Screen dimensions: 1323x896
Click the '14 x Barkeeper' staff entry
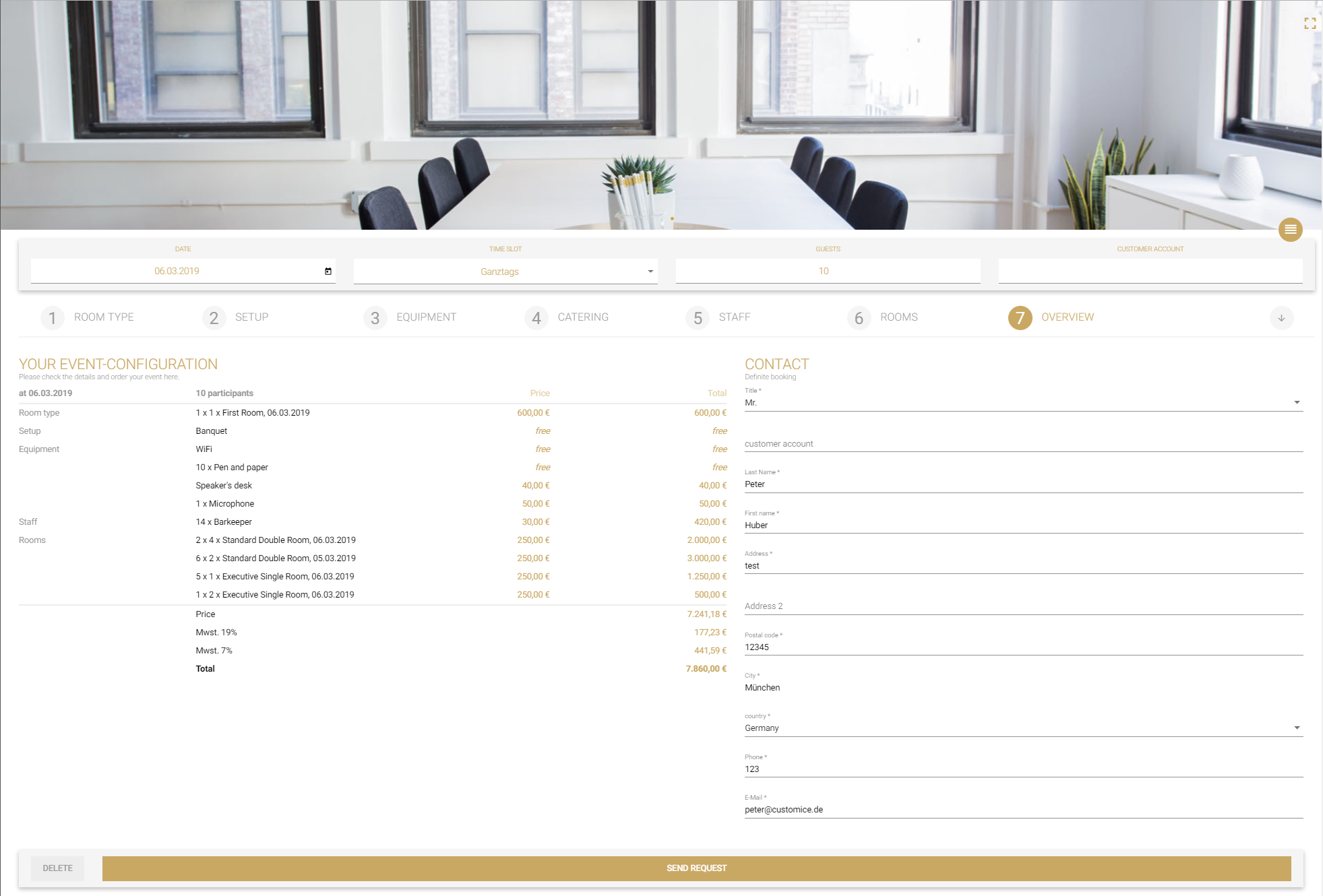click(224, 522)
